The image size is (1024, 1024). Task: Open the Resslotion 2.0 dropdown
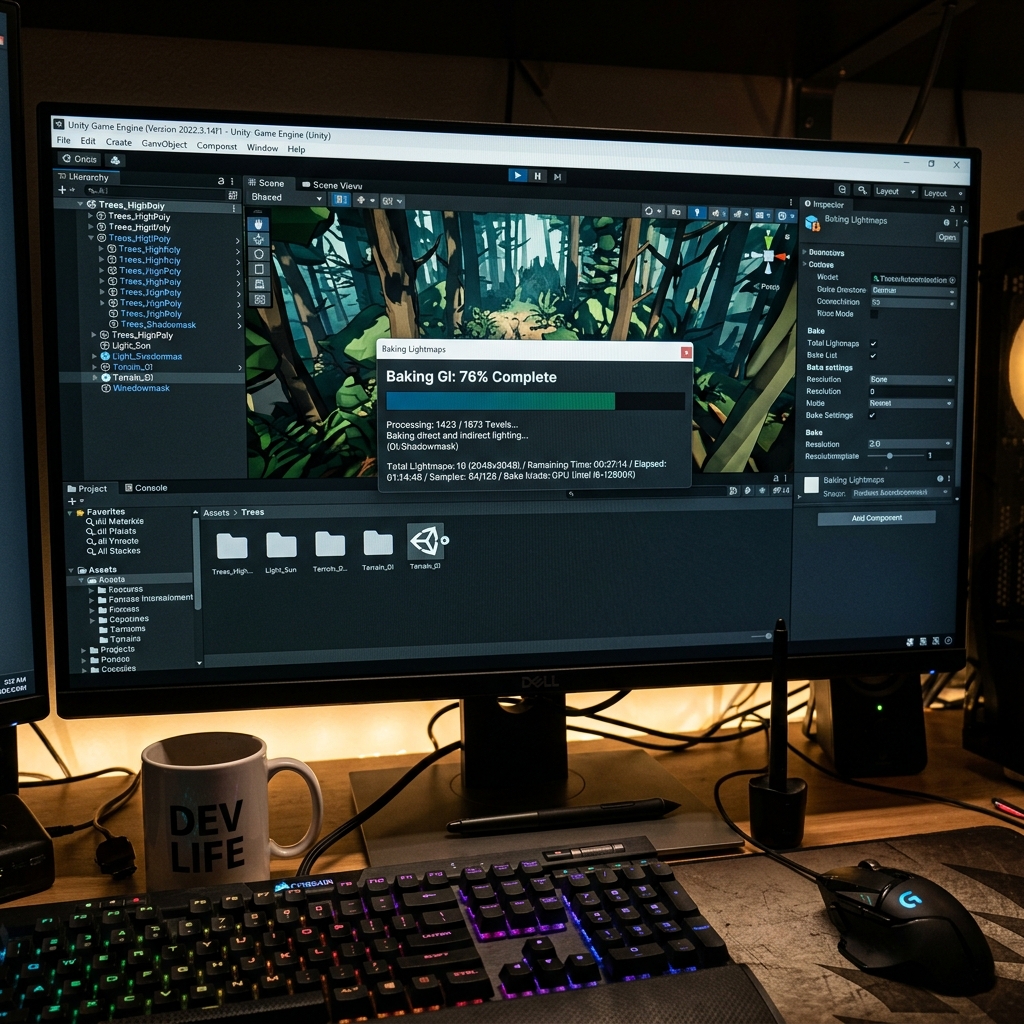click(x=908, y=444)
